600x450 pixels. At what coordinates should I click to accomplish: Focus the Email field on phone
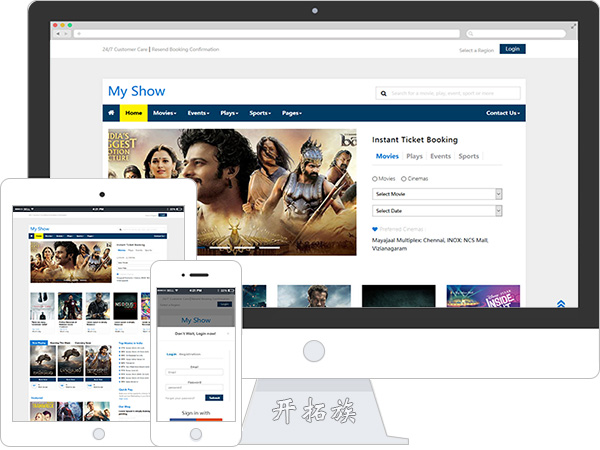pos(194,372)
